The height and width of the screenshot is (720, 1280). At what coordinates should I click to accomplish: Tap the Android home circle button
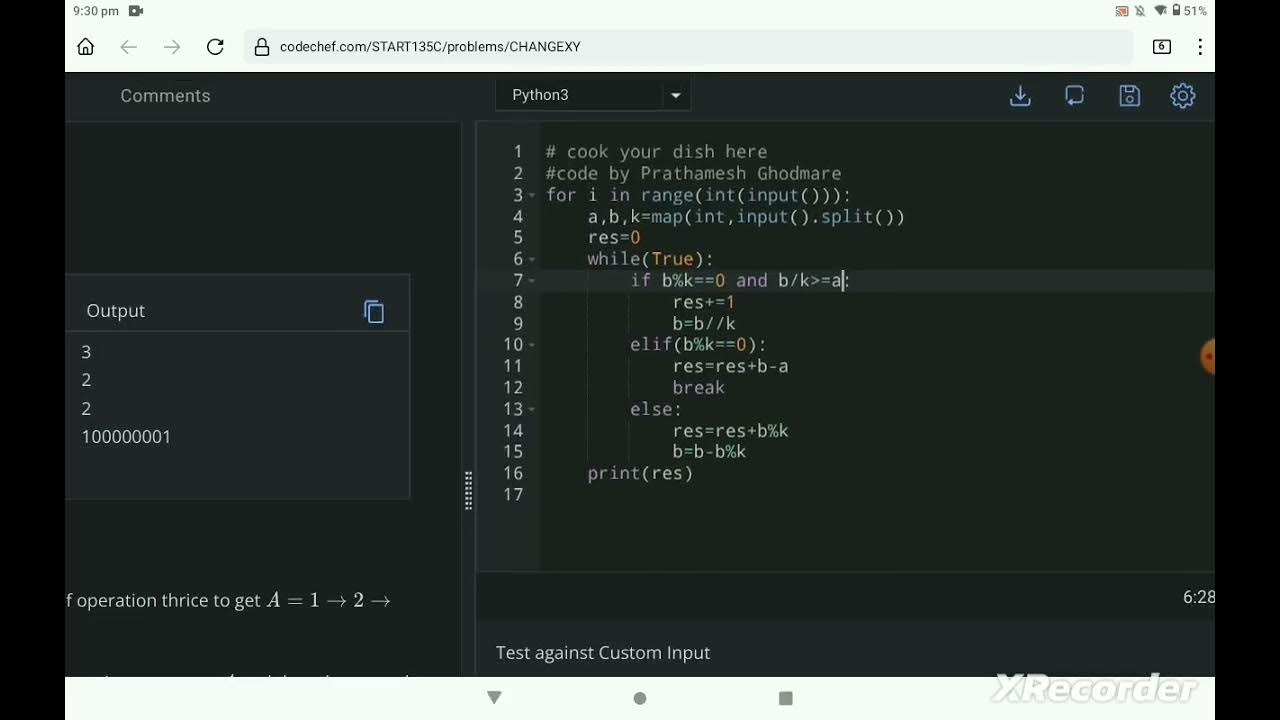click(x=640, y=698)
